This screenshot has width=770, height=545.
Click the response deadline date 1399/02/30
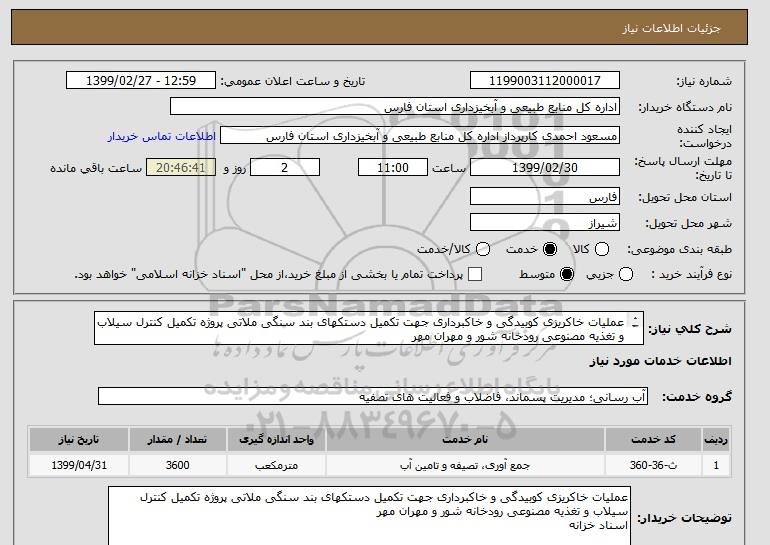pos(545,167)
